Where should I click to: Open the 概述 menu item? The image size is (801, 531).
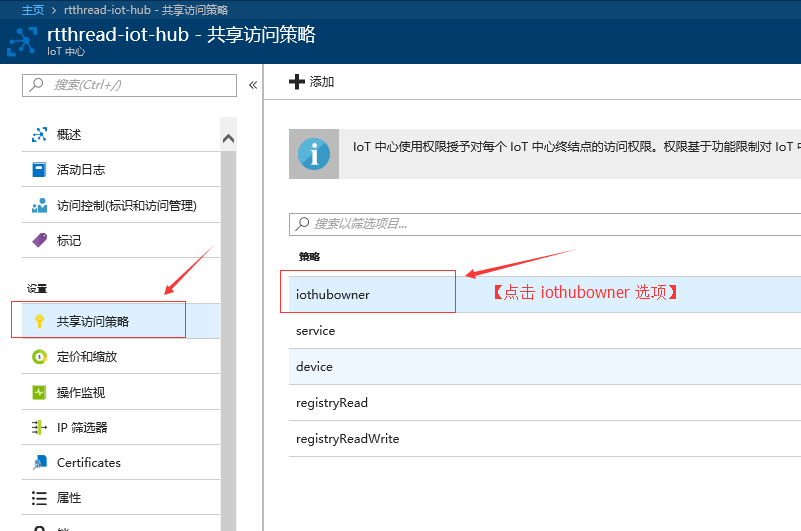(121, 134)
